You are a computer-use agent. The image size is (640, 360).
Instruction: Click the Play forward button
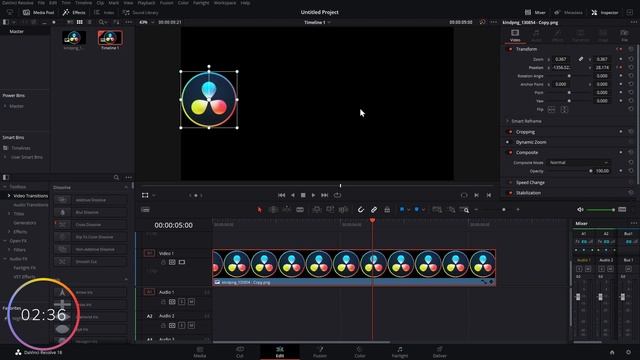click(x=313, y=195)
